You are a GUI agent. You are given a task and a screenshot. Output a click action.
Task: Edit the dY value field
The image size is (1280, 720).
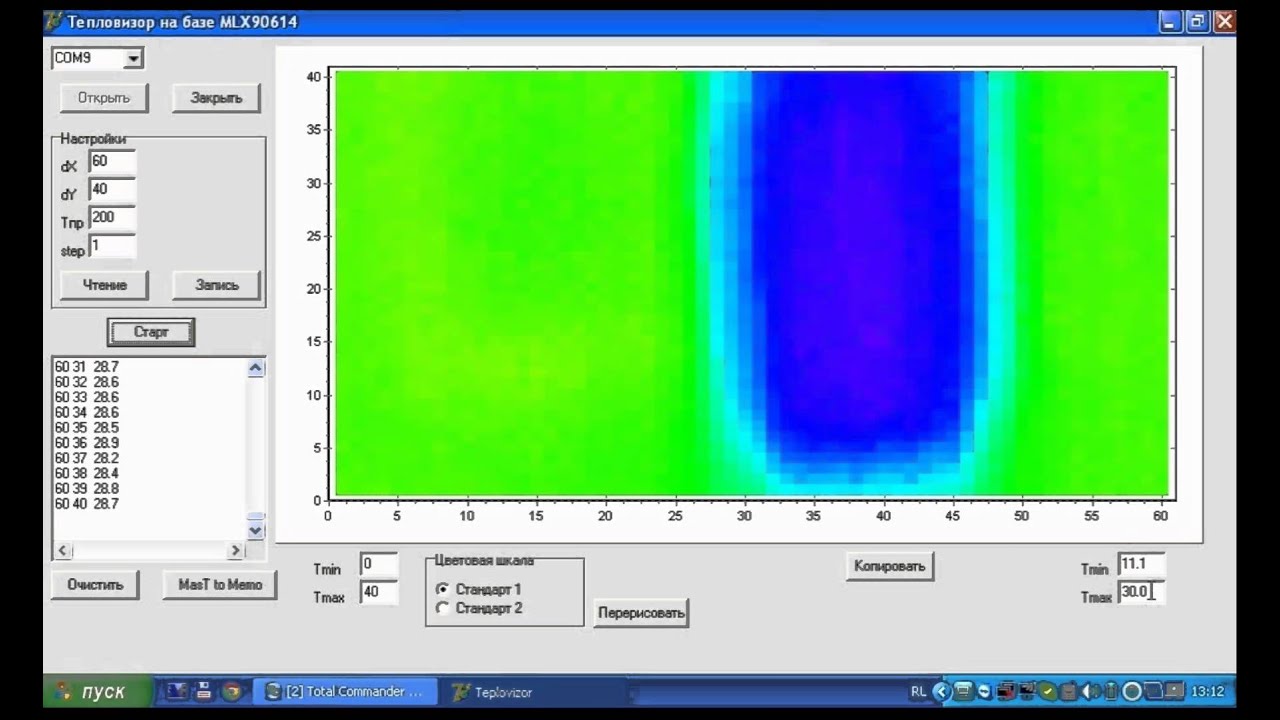112,189
